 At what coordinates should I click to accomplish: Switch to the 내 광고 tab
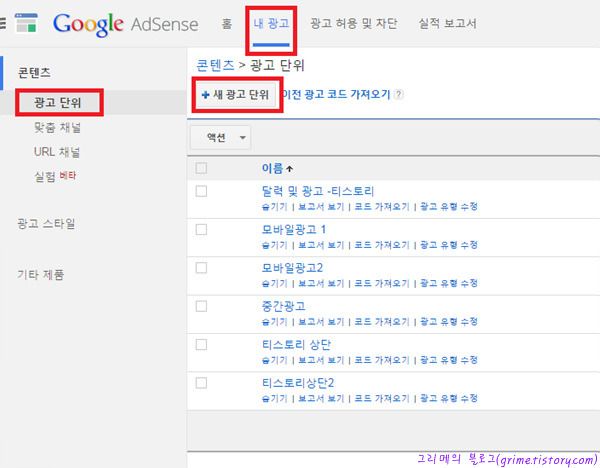click(271, 24)
